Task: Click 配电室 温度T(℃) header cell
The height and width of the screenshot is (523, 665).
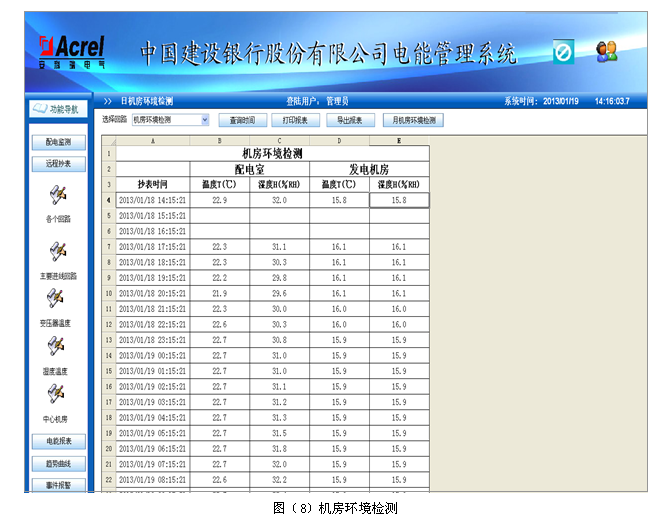Action: pos(220,184)
